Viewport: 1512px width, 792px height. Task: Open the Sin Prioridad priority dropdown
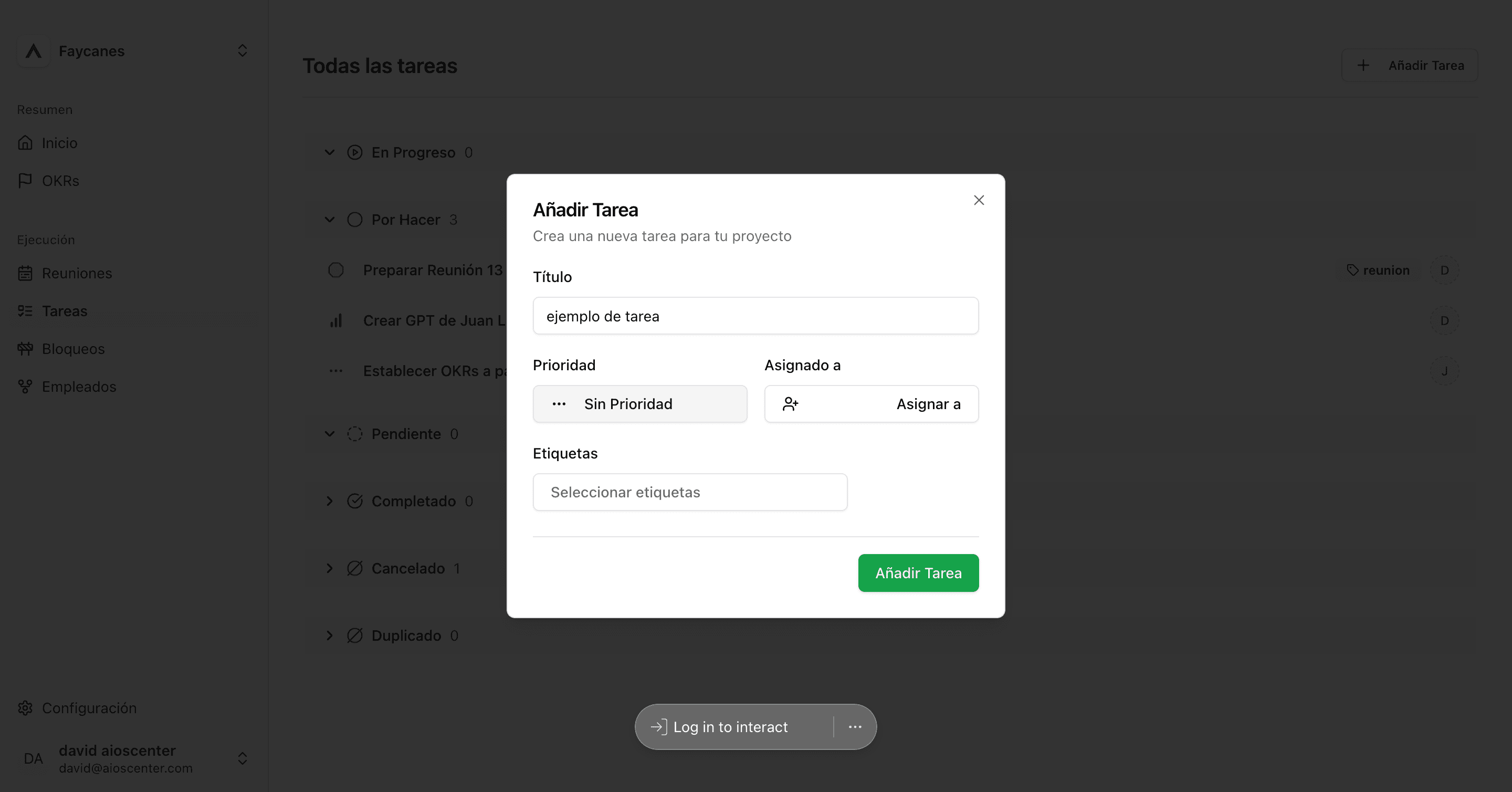(640, 404)
